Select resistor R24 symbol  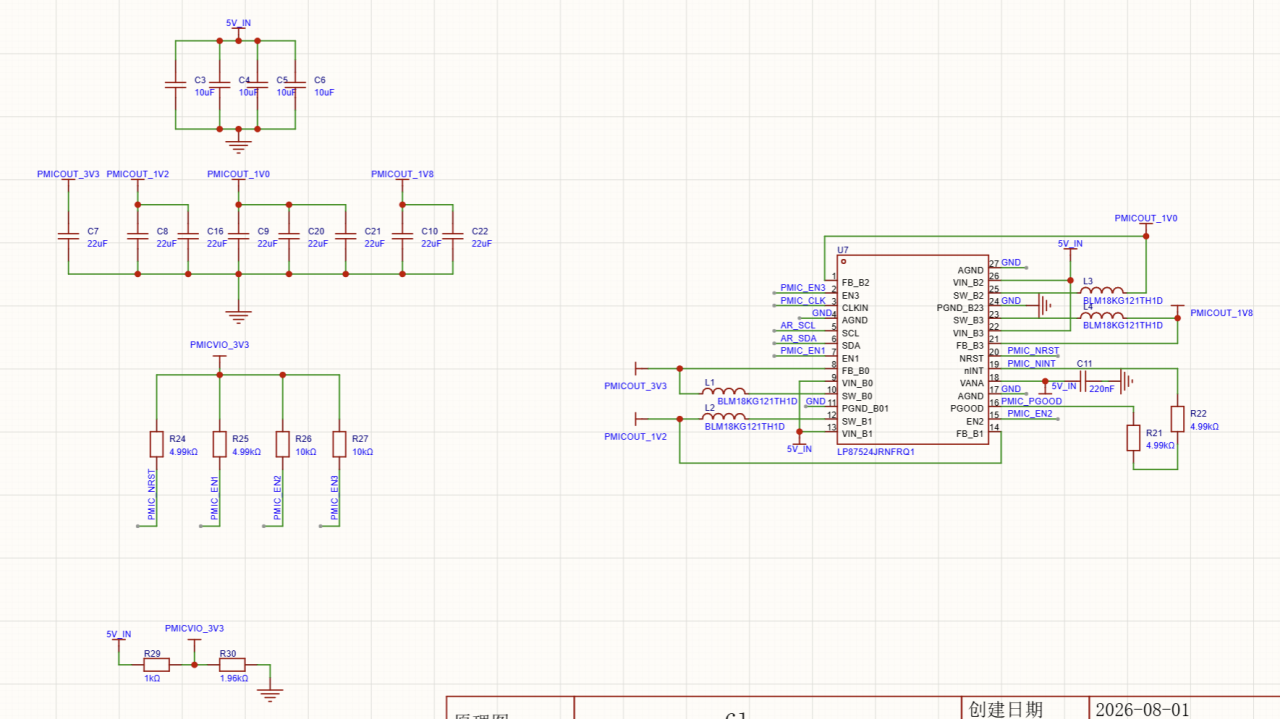click(x=156, y=444)
